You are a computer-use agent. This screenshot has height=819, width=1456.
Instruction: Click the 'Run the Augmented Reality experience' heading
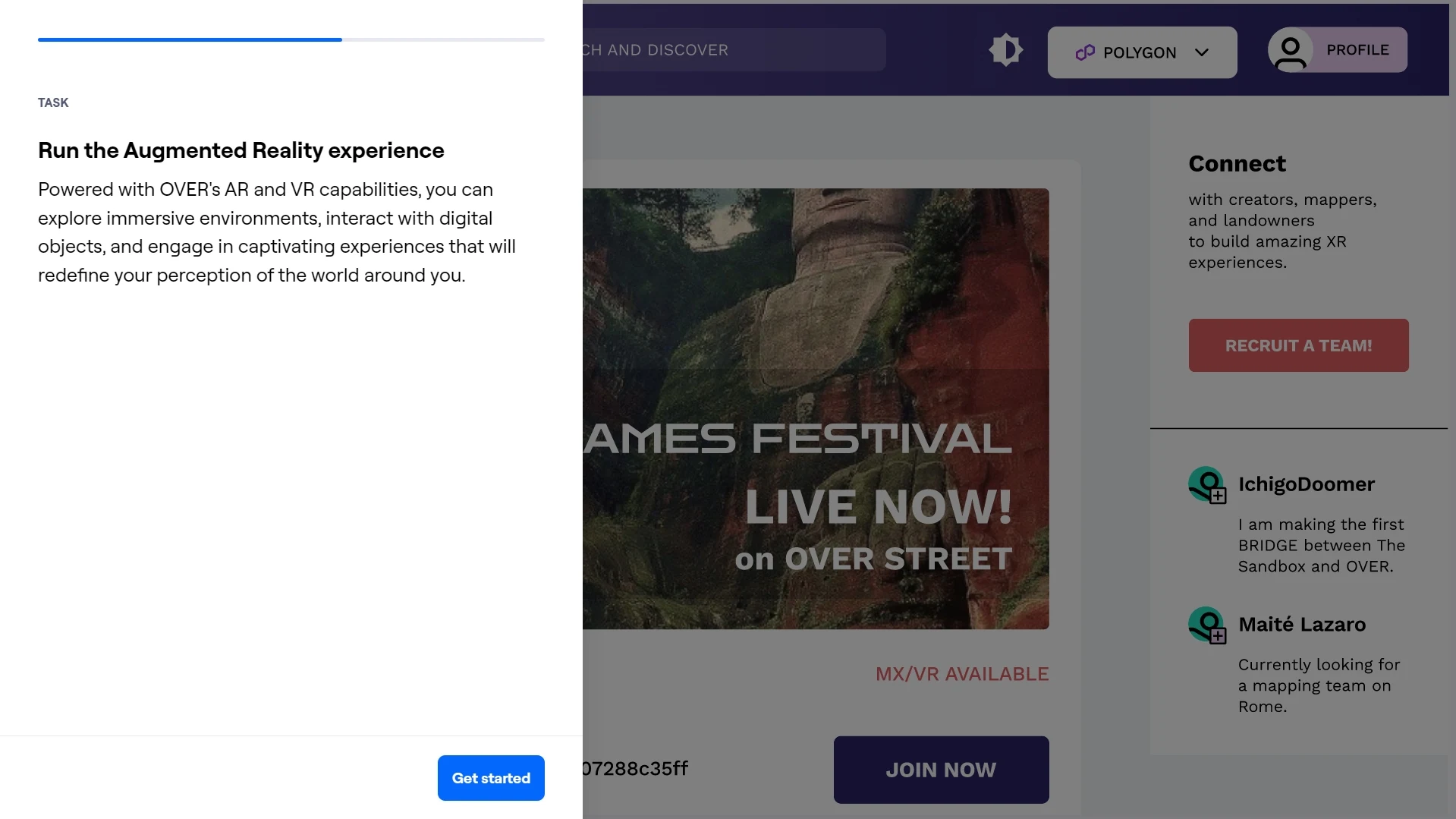(x=241, y=150)
